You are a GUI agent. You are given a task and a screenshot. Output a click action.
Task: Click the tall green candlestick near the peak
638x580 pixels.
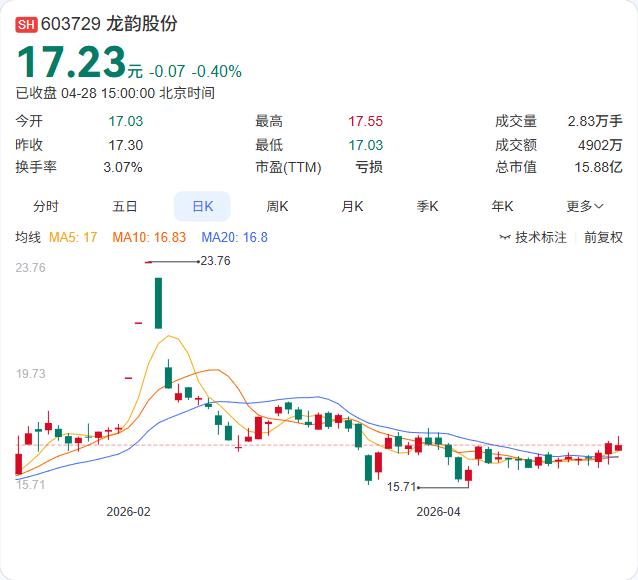(x=158, y=303)
